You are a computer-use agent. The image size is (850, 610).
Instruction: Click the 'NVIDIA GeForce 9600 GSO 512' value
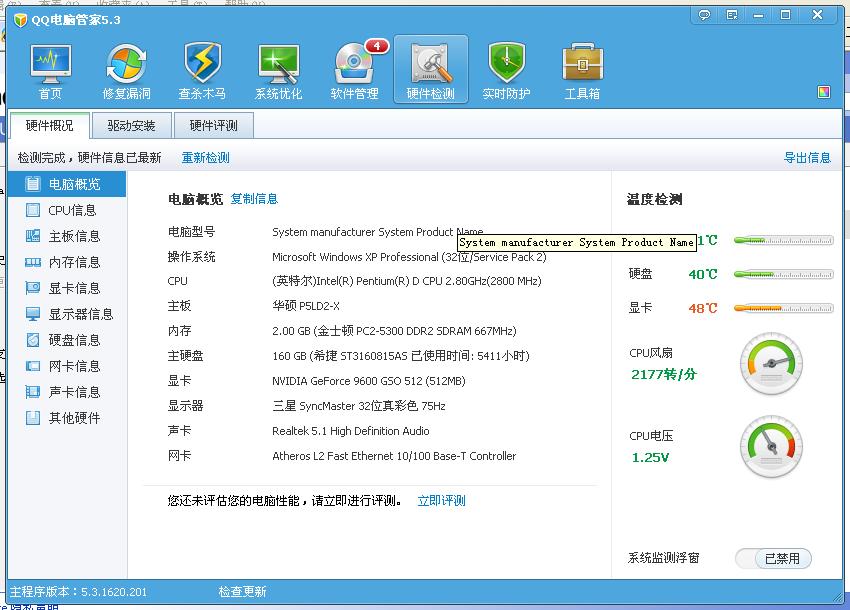[369, 381]
